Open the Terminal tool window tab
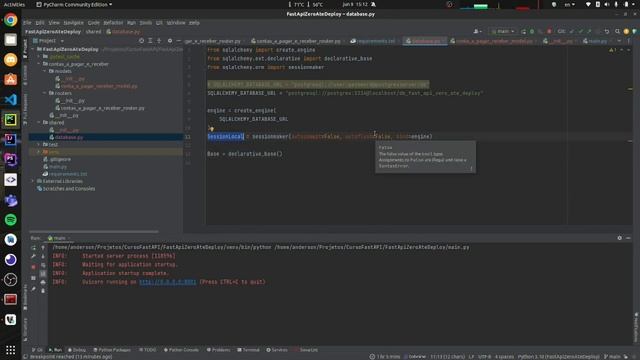The width and height of the screenshot is (640, 360). pyautogui.click(x=248, y=350)
